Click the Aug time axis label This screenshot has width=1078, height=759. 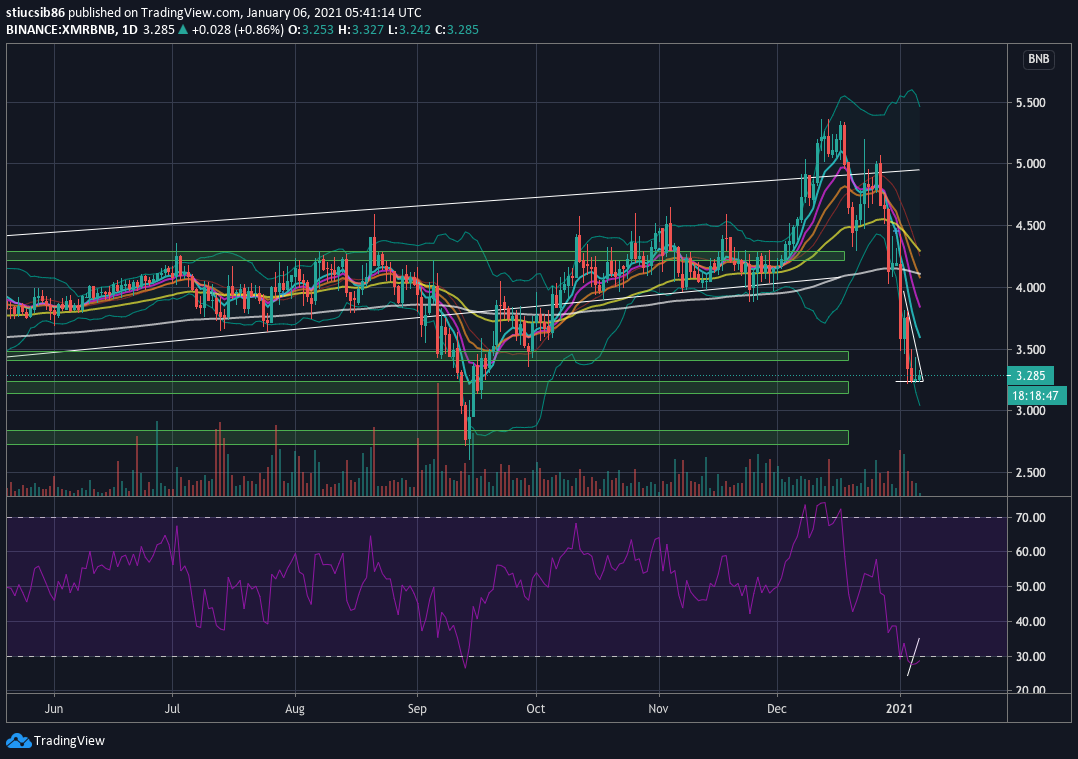point(295,708)
